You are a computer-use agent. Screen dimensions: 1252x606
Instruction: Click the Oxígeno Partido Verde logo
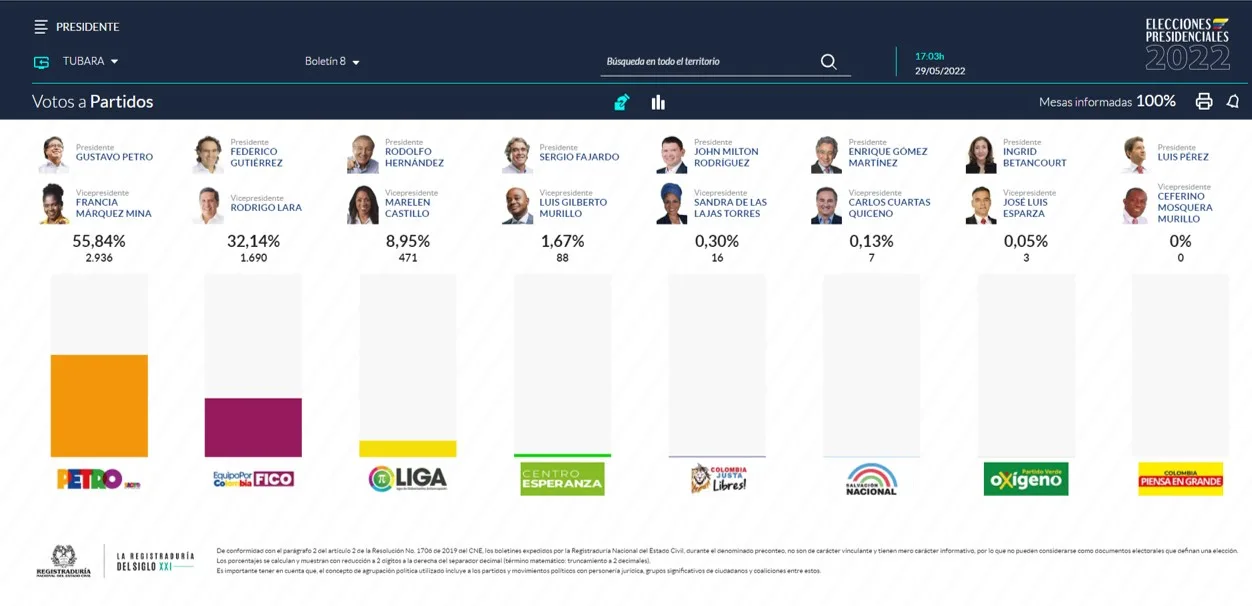(1026, 478)
